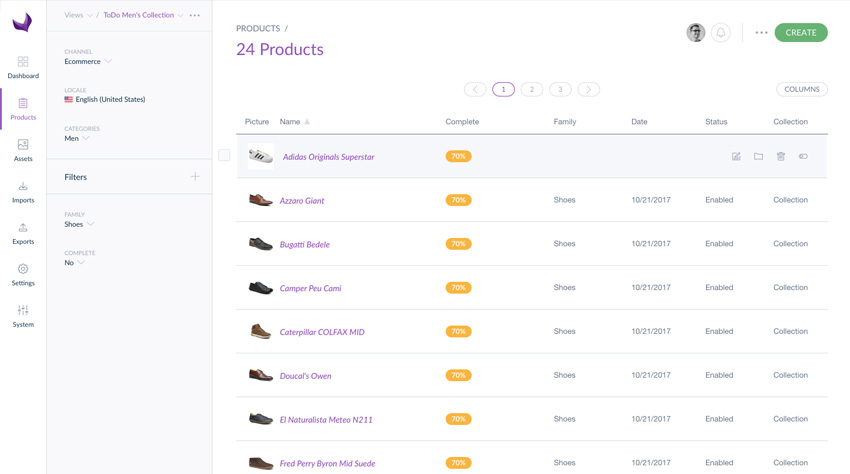
Task: Click the notification bell icon
Action: point(720,33)
